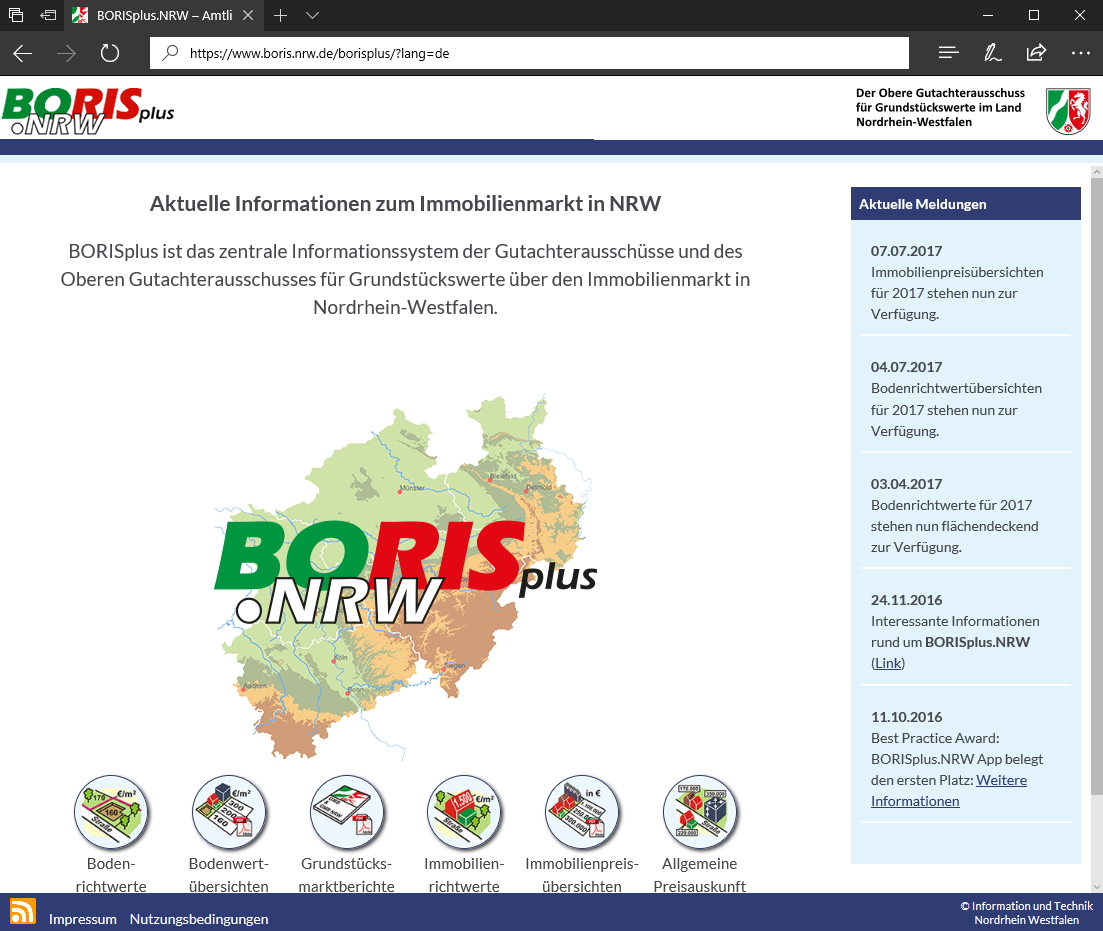The height and width of the screenshot is (931, 1103).
Task: Click the BORISplus NRW logo in the header
Action: [89, 111]
